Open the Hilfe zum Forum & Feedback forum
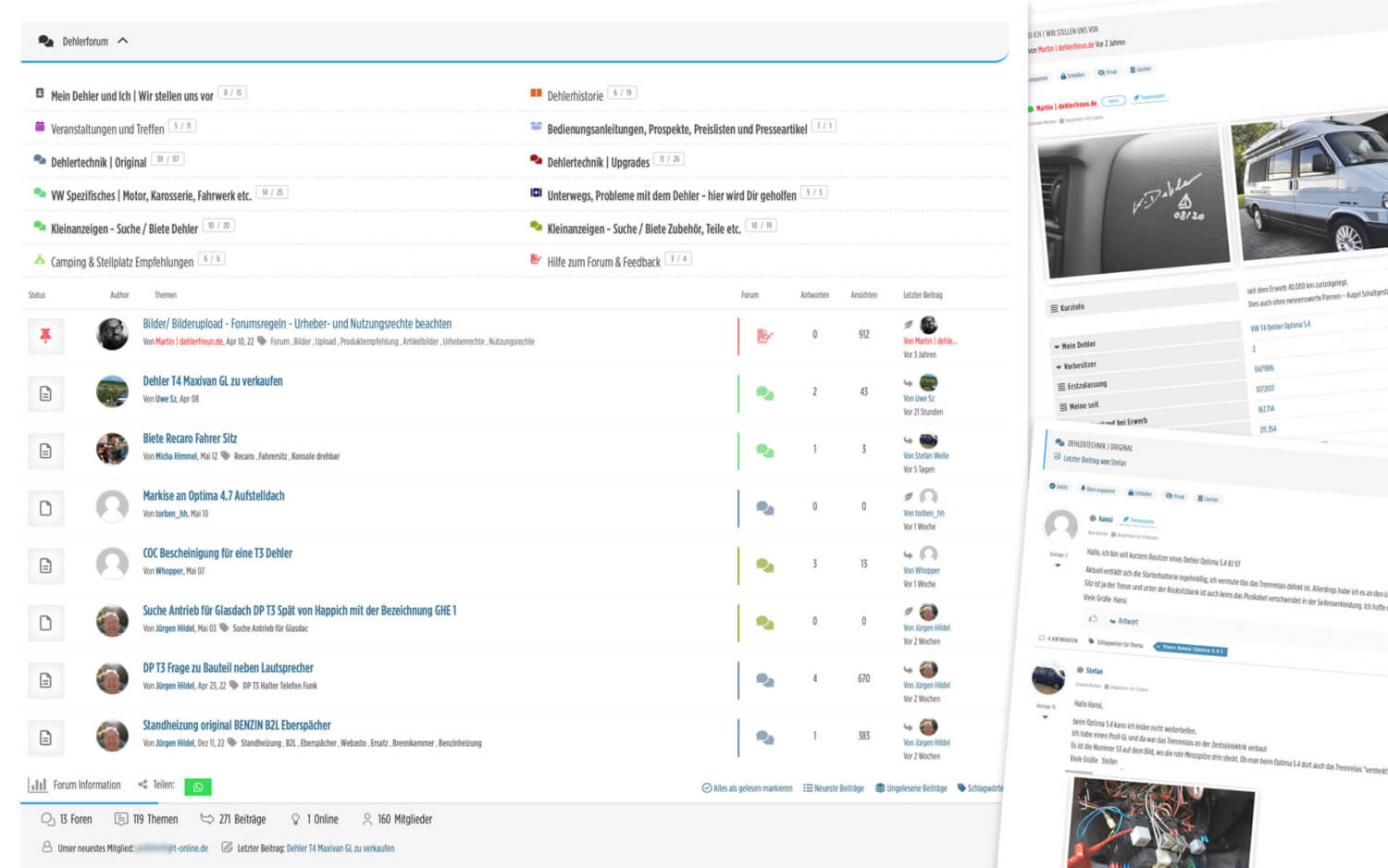The image size is (1388, 868). [x=603, y=262]
